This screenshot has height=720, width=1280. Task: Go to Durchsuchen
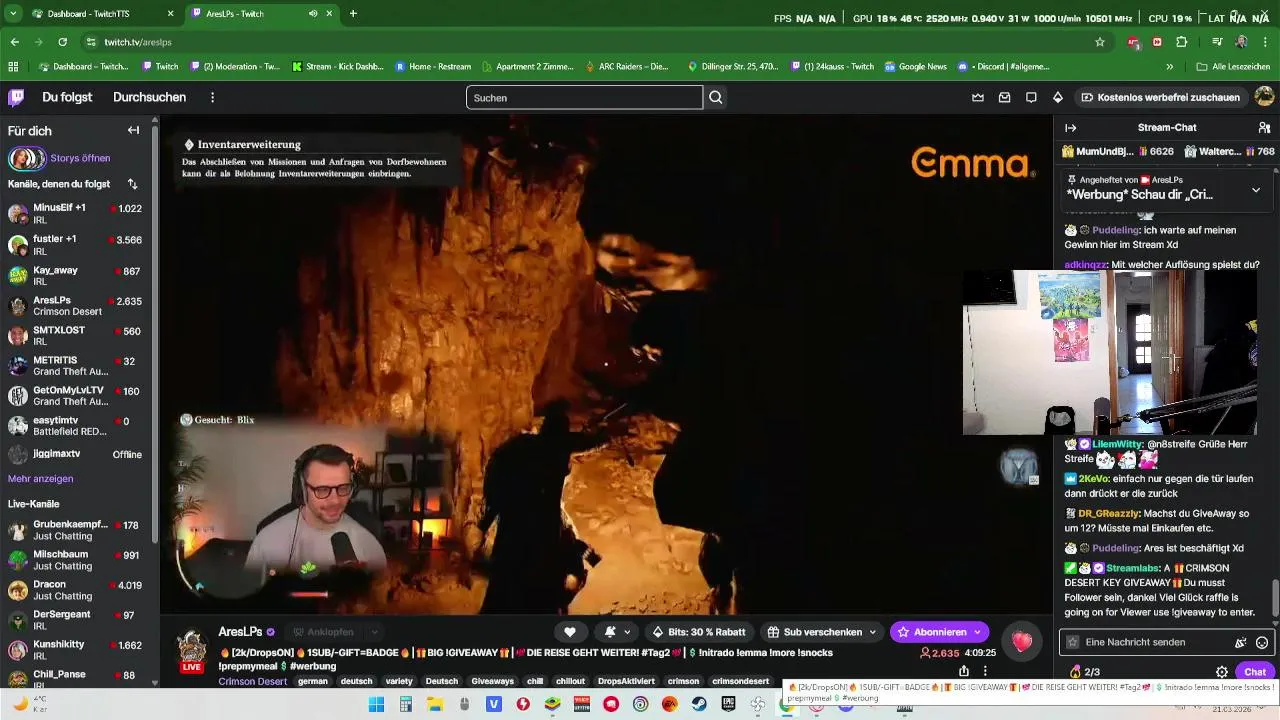click(x=149, y=97)
